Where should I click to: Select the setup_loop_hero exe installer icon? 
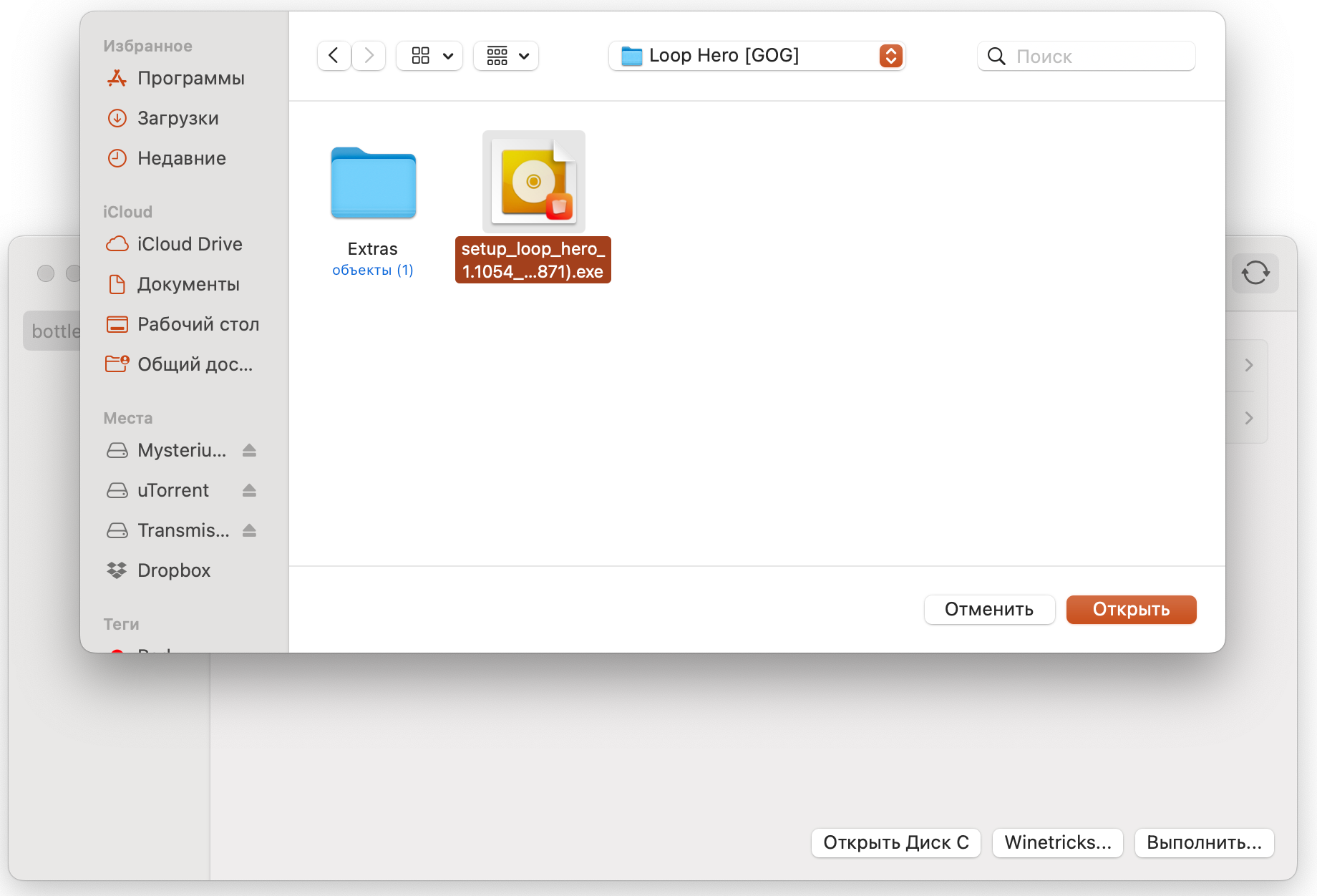(534, 182)
